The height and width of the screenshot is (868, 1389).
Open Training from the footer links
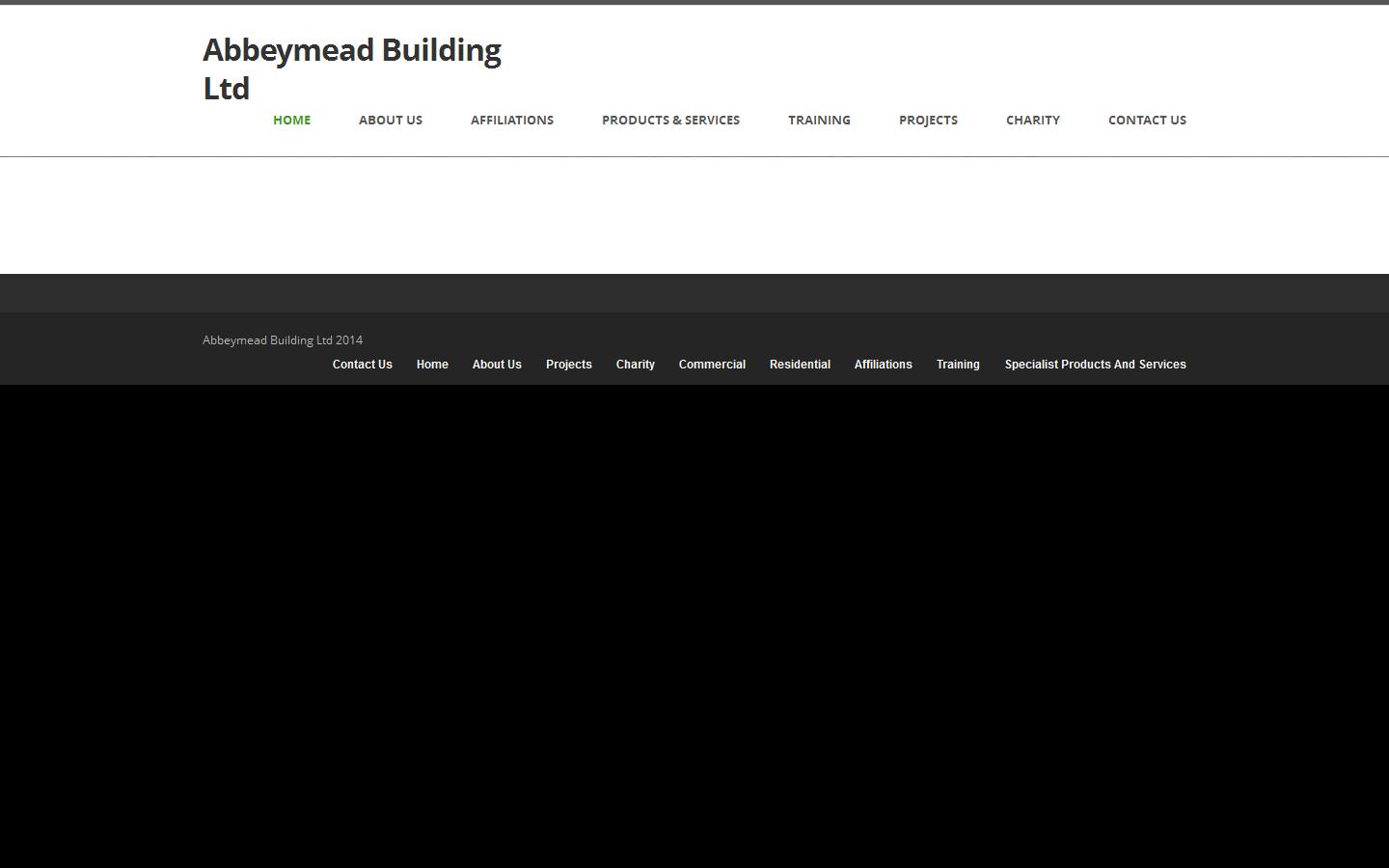pos(958,365)
